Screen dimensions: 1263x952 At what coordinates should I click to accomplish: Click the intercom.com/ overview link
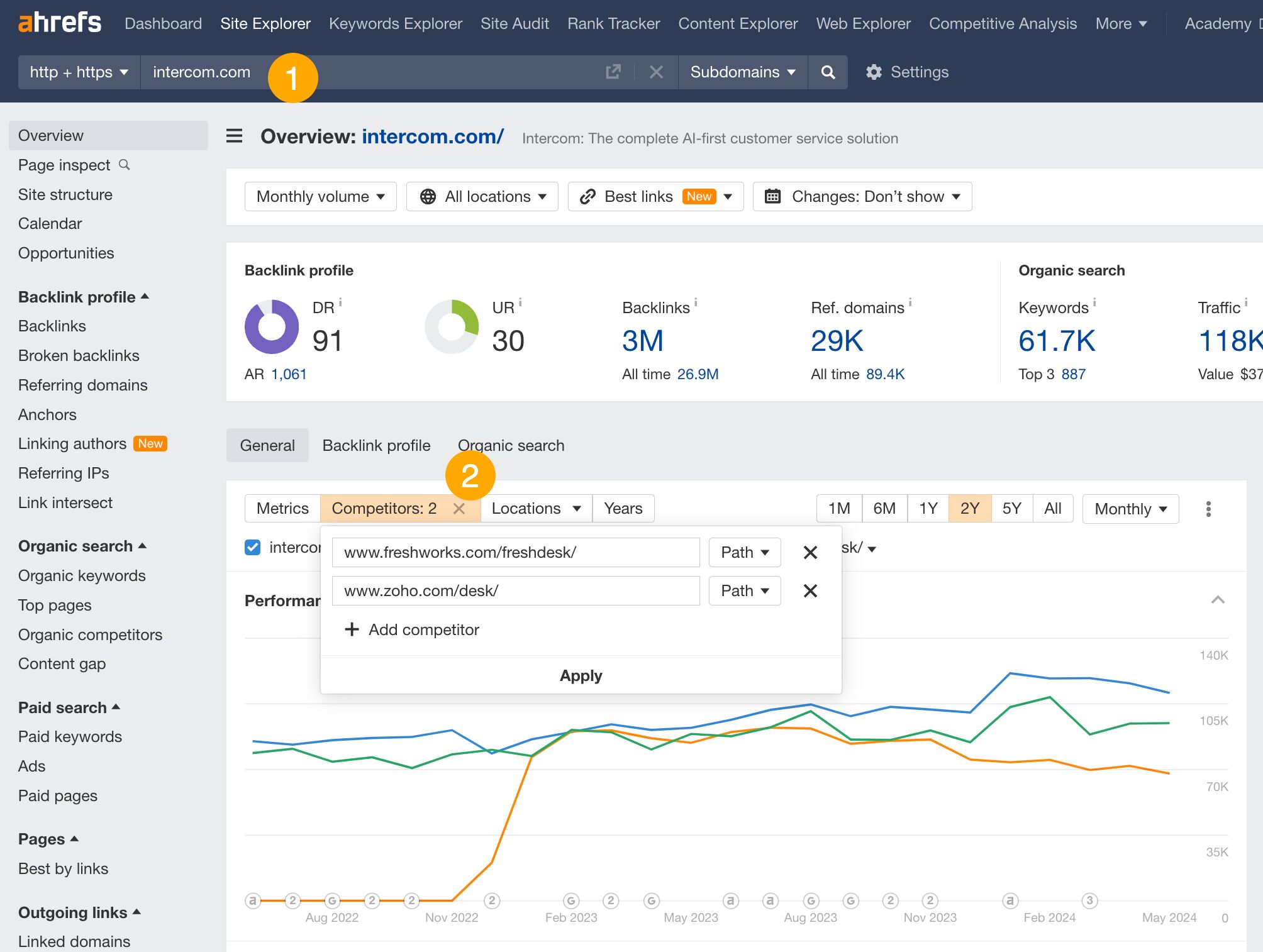(x=433, y=136)
